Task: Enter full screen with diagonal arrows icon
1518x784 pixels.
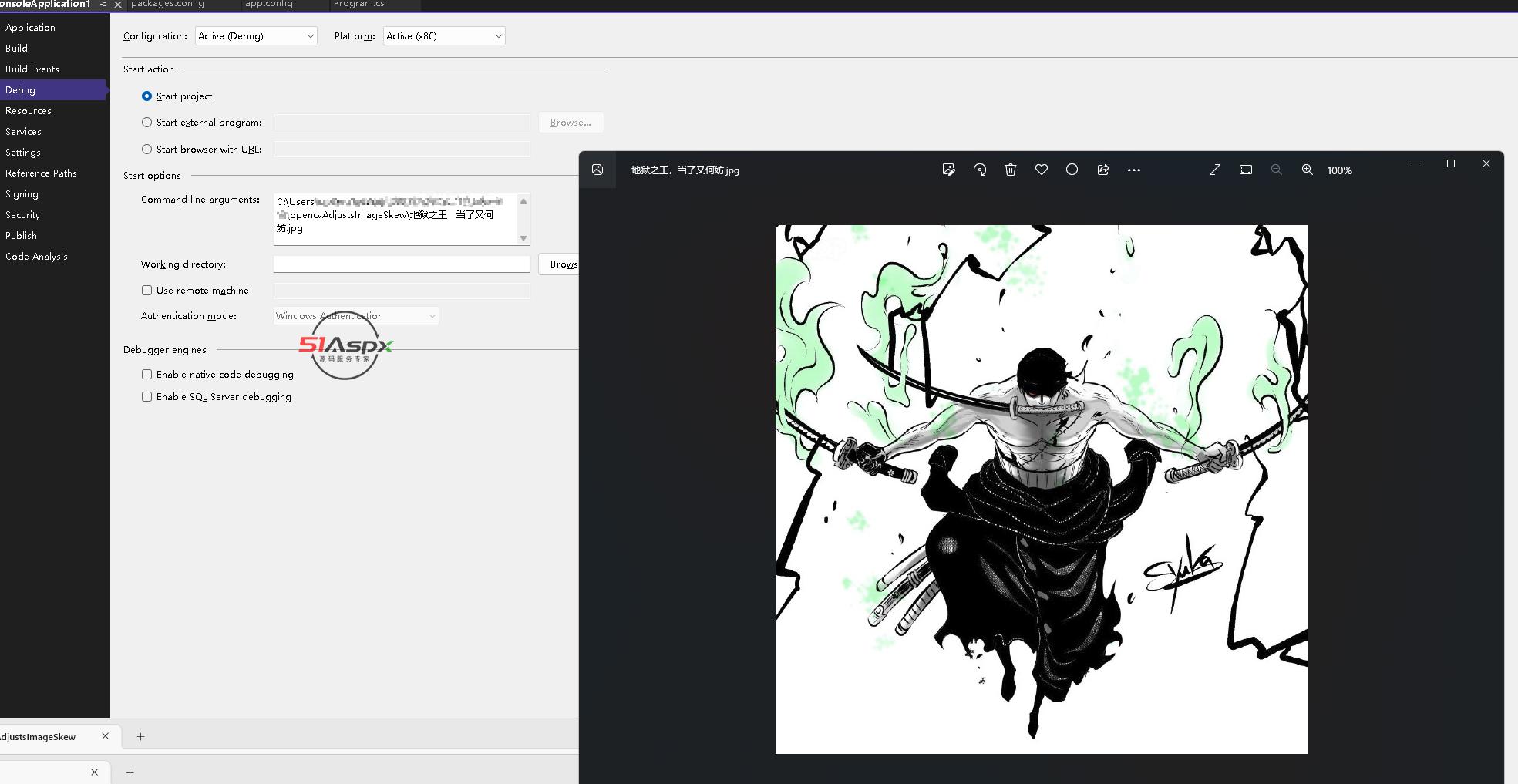Action: point(1215,170)
